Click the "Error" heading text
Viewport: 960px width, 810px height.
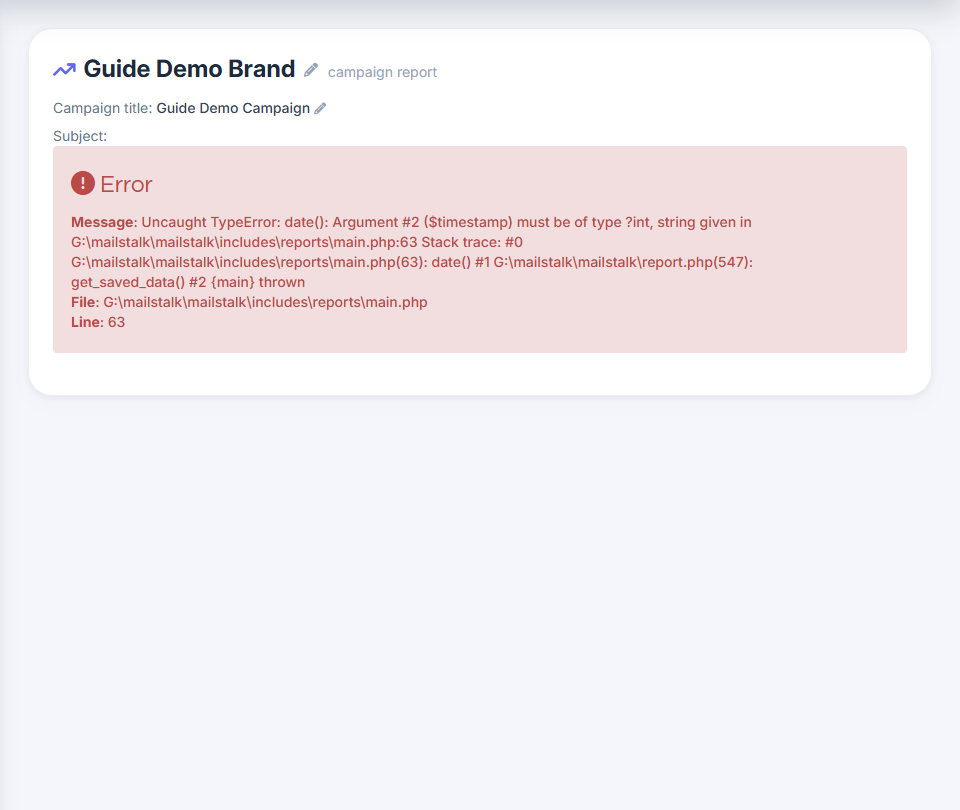point(126,184)
